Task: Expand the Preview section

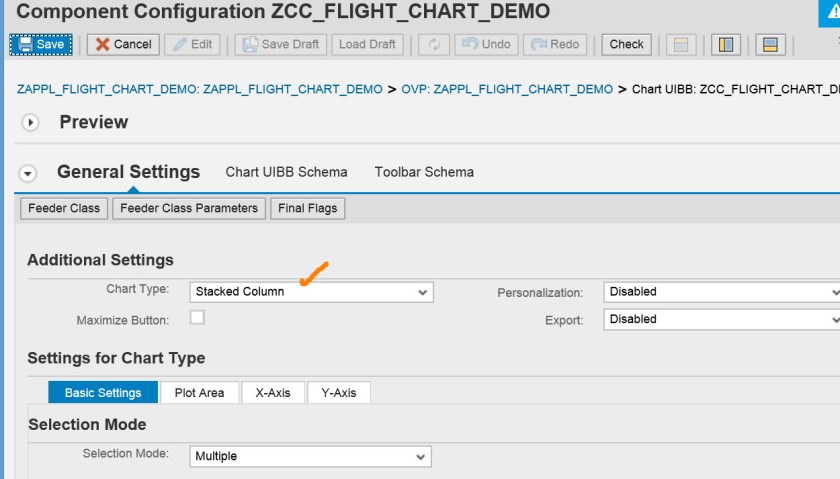Action: [30, 122]
